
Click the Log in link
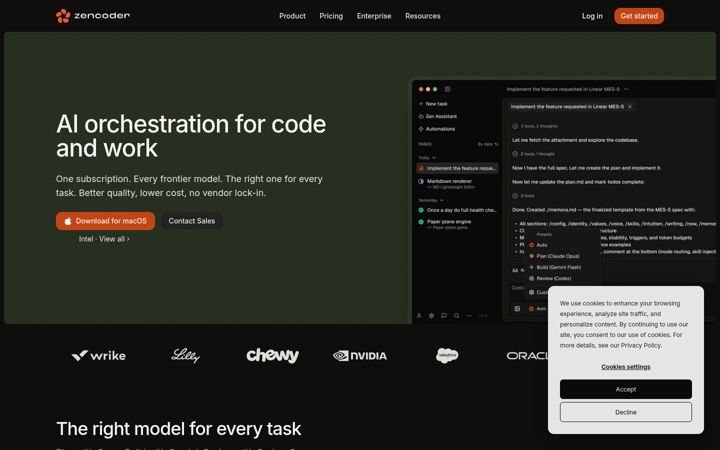pos(592,16)
